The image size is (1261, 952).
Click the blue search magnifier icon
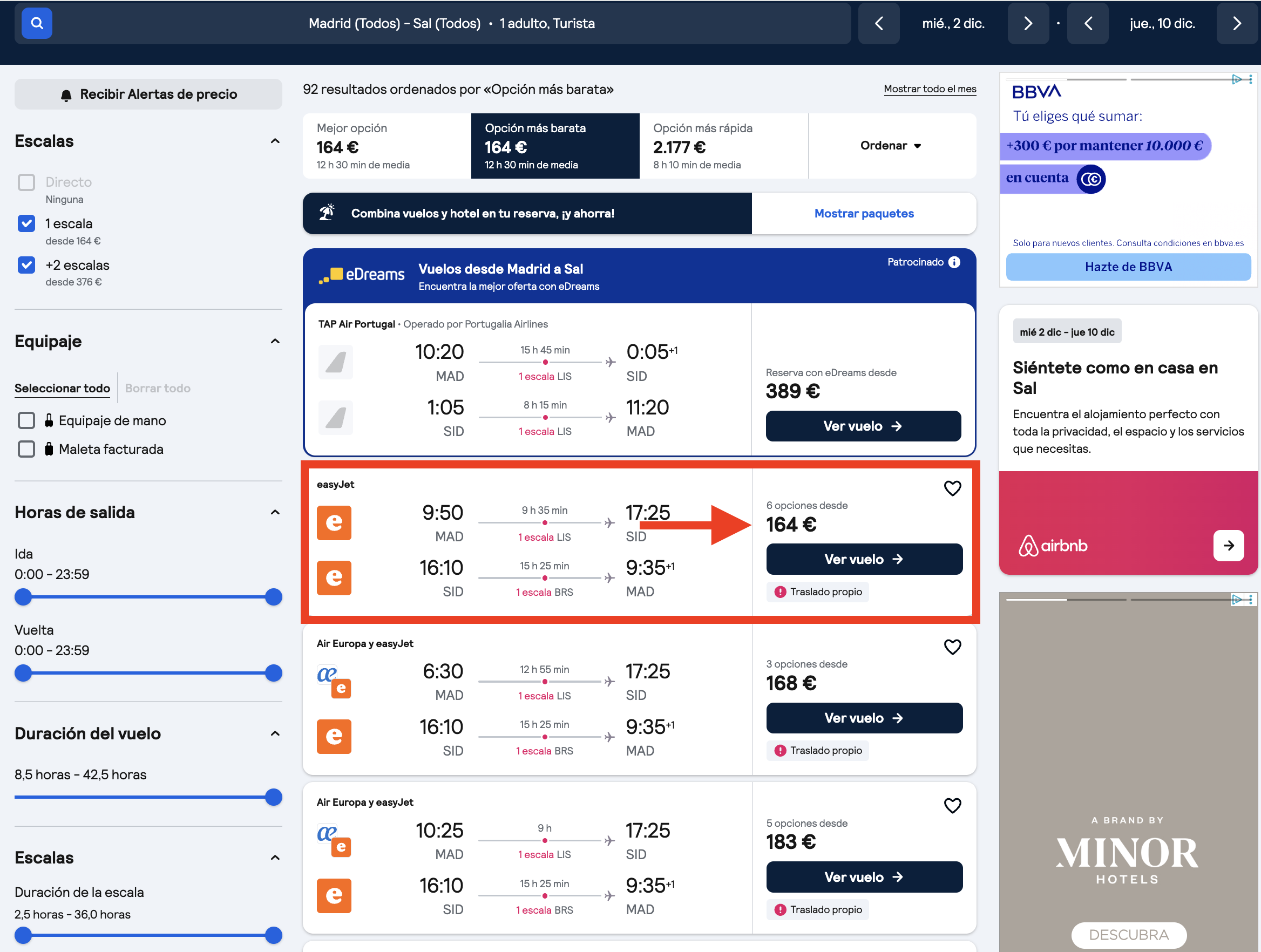pos(37,23)
